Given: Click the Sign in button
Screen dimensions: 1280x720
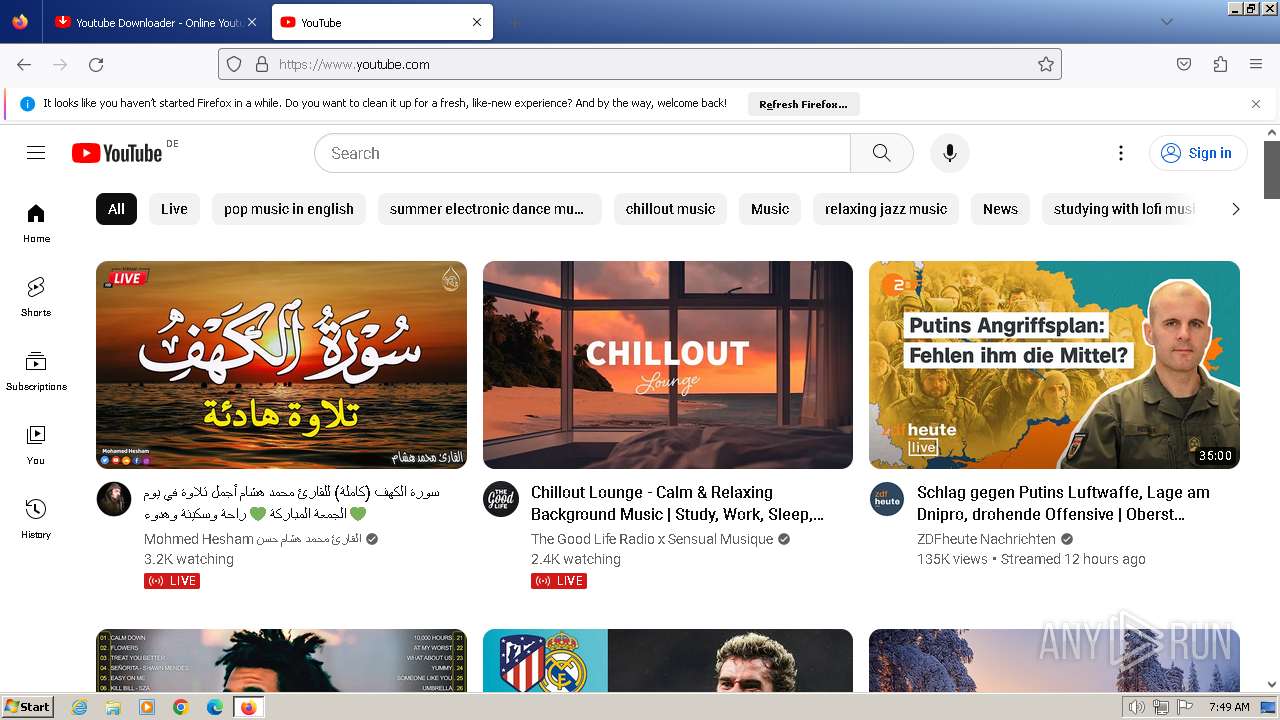Looking at the screenshot, I should tap(1198, 153).
